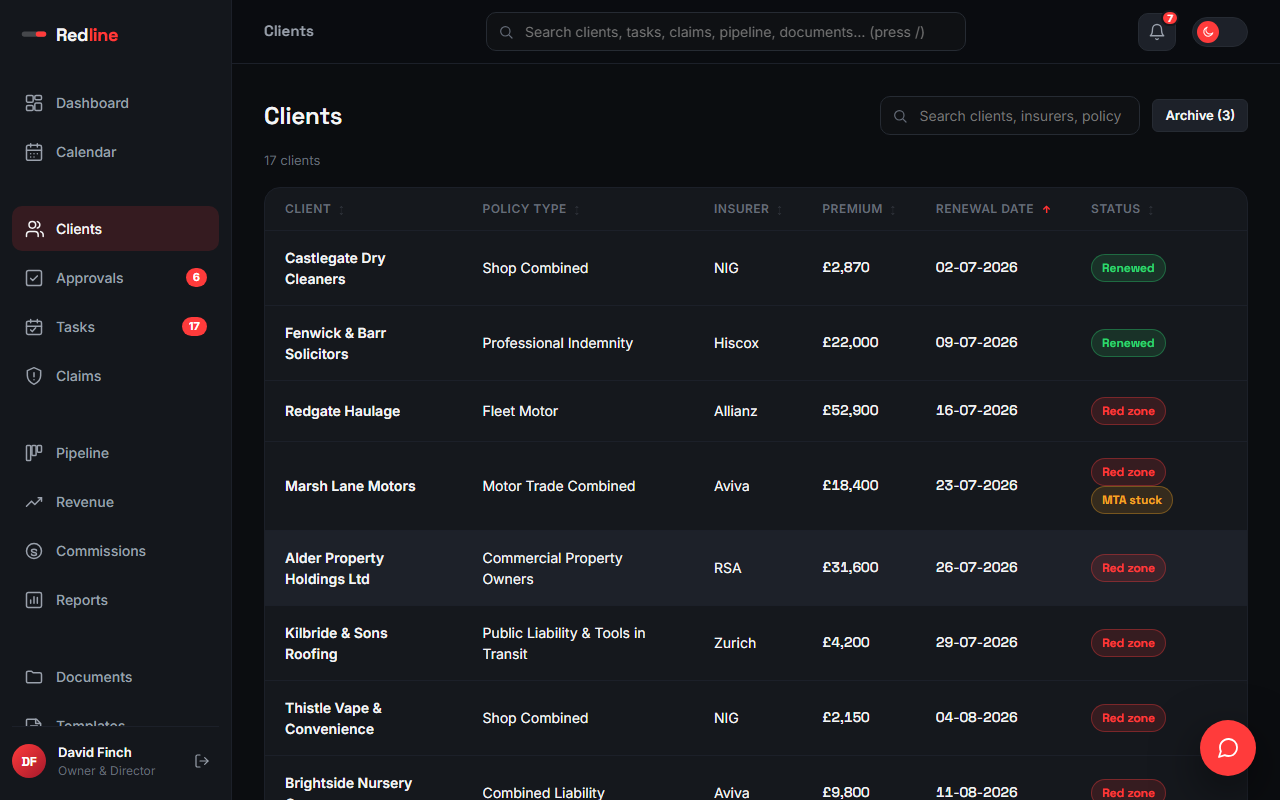Viewport: 1280px width, 800px height.
Task: Click Renewed badge for Castlegate Dry Cleaners
Action: (1128, 268)
